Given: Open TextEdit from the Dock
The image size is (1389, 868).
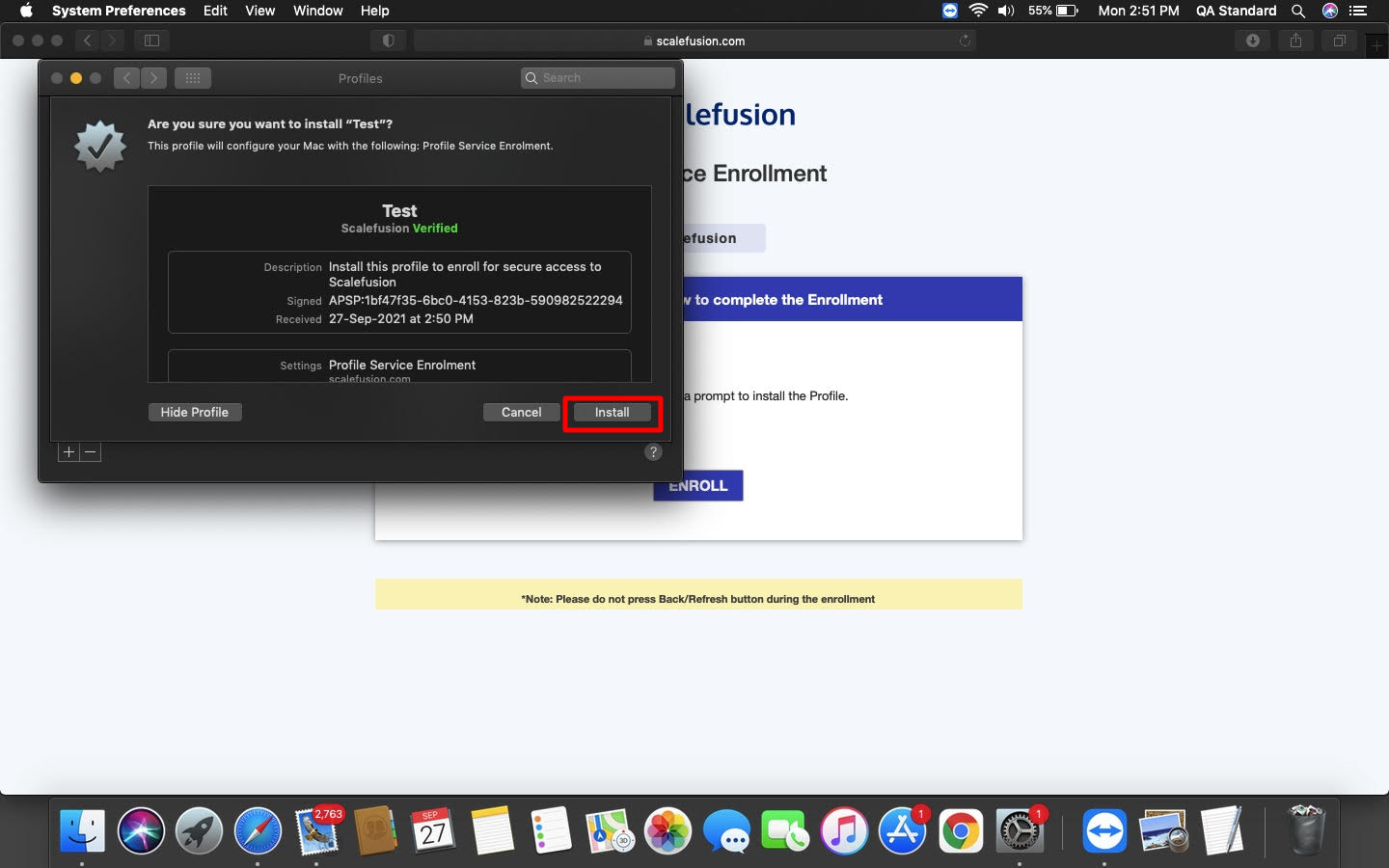Looking at the screenshot, I should 1222,830.
